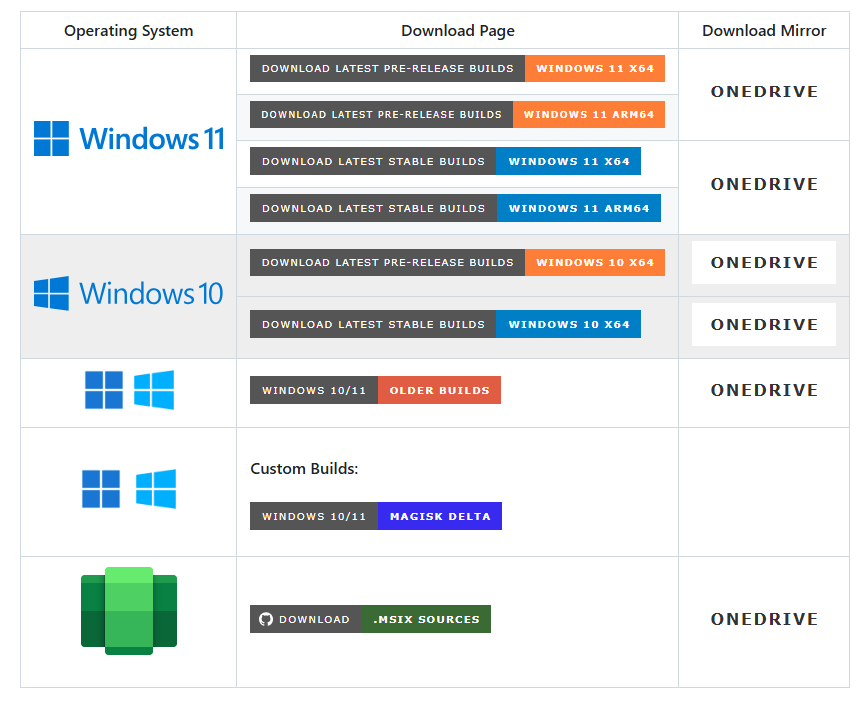867x704 pixels.
Task: Open pre-release builds for Windows 11 arm64
Action: pos(457,114)
